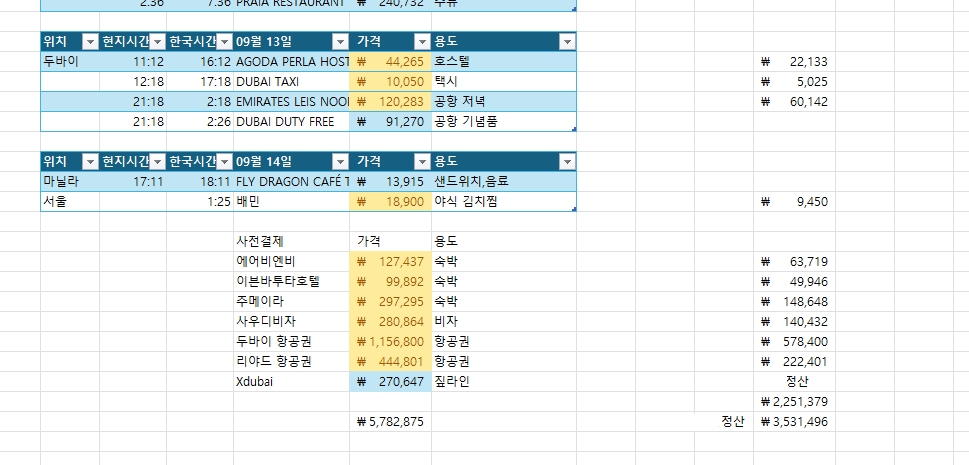The height and width of the screenshot is (465, 969).
Task: Click the blue 270,647 Xdubai price cell
Action: [390, 382]
